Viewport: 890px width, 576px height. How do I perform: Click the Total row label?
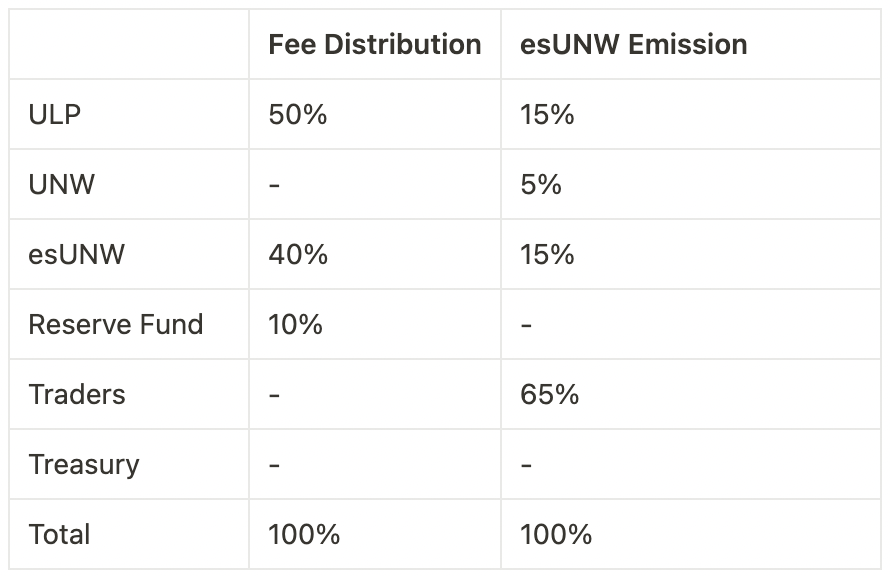pyautogui.click(x=59, y=535)
